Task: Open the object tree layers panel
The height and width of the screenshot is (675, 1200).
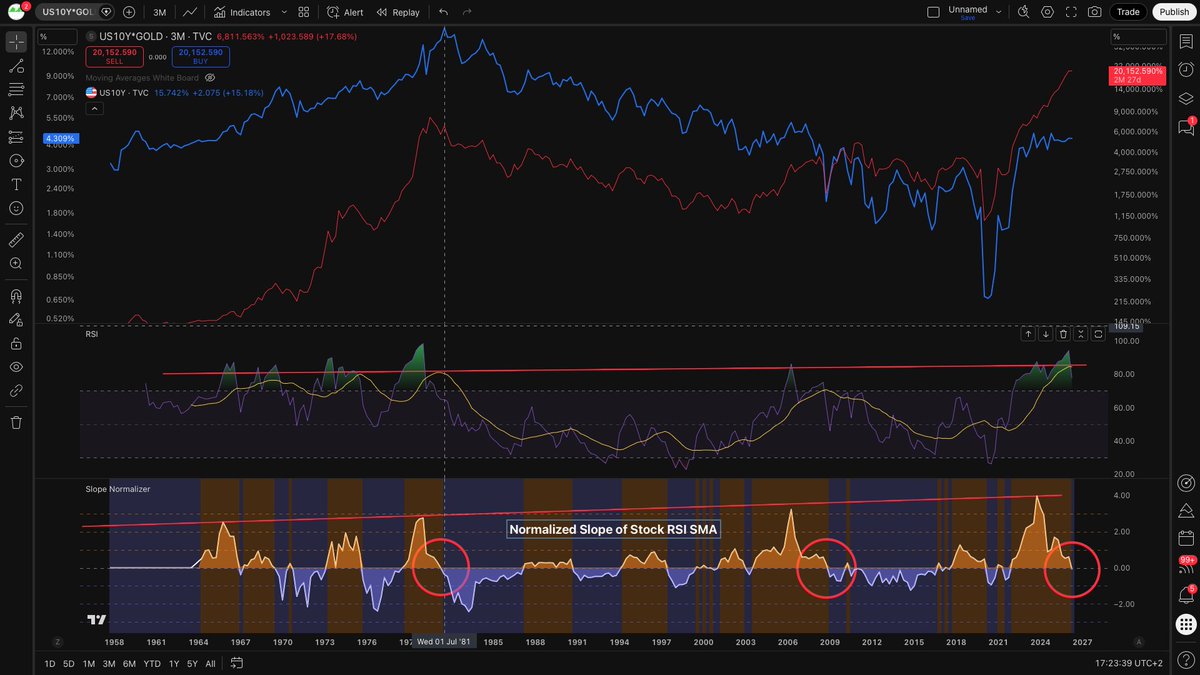Action: pos(1186,98)
